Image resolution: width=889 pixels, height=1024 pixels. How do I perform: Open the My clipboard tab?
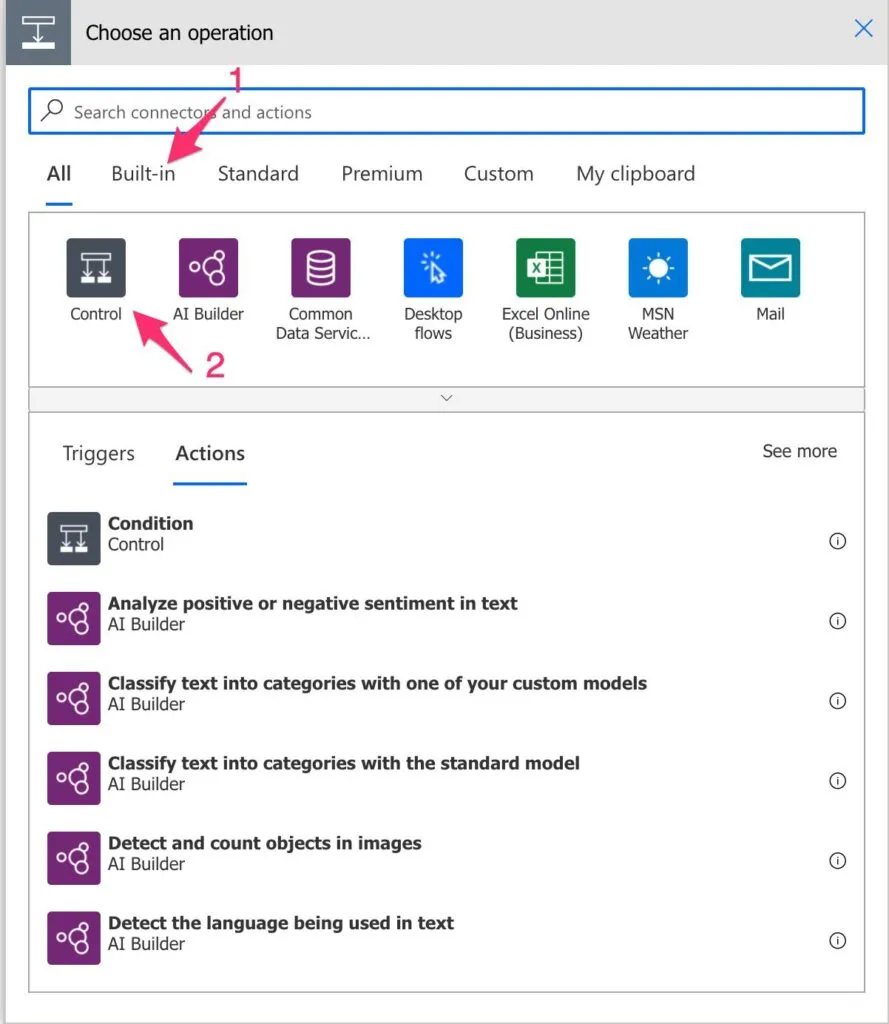point(635,174)
